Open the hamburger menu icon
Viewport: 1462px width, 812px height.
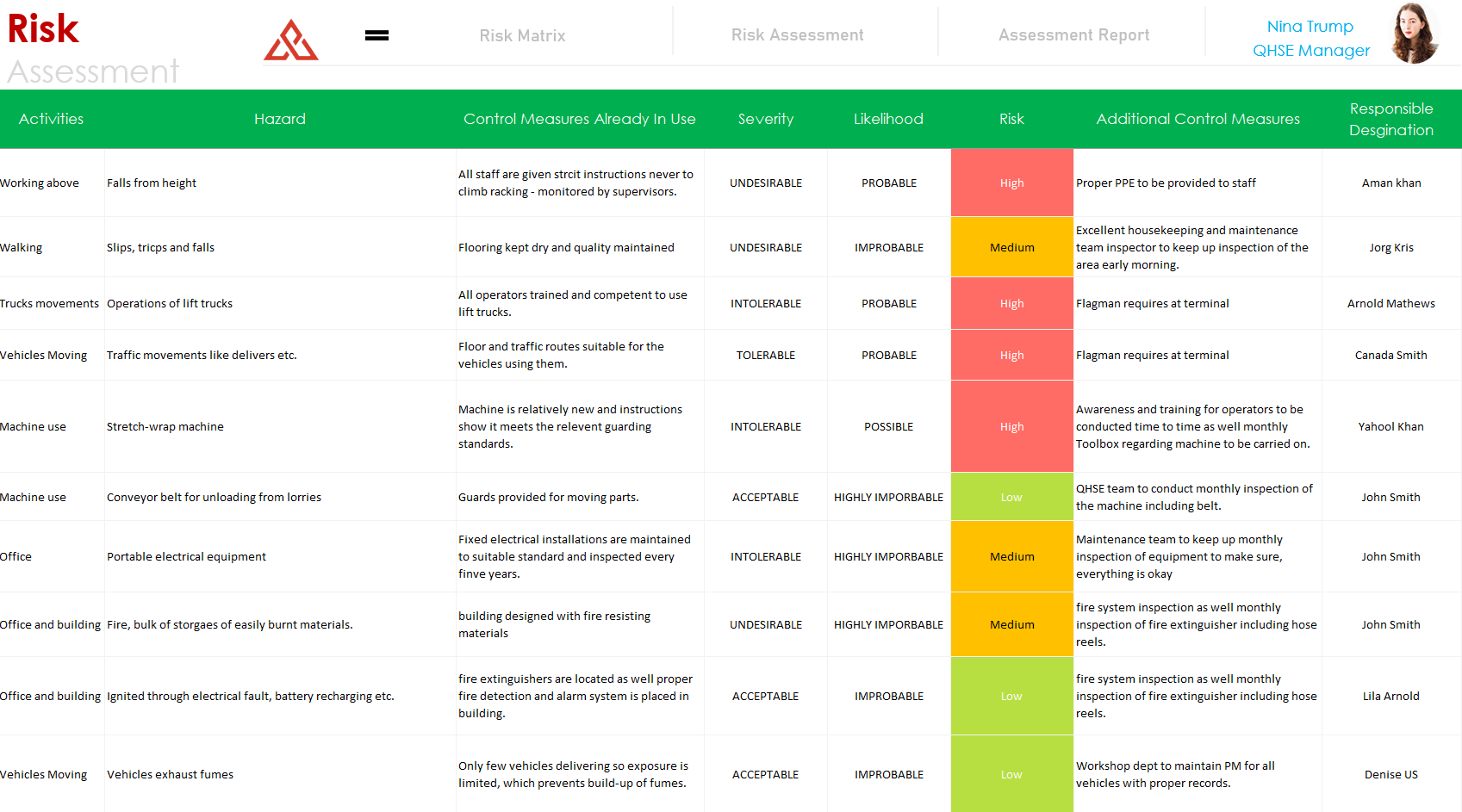[x=376, y=35]
